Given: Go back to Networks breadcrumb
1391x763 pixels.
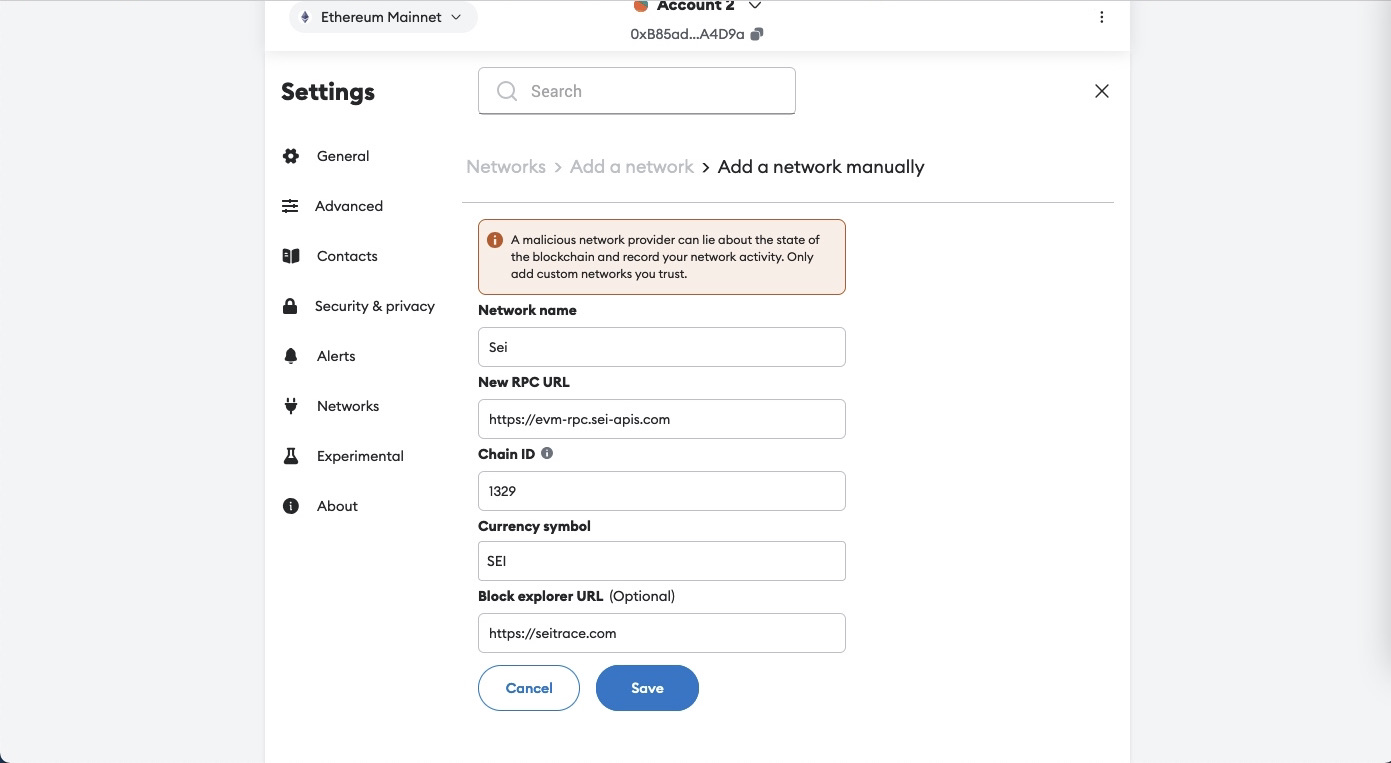Looking at the screenshot, I should tap(506, 166).
